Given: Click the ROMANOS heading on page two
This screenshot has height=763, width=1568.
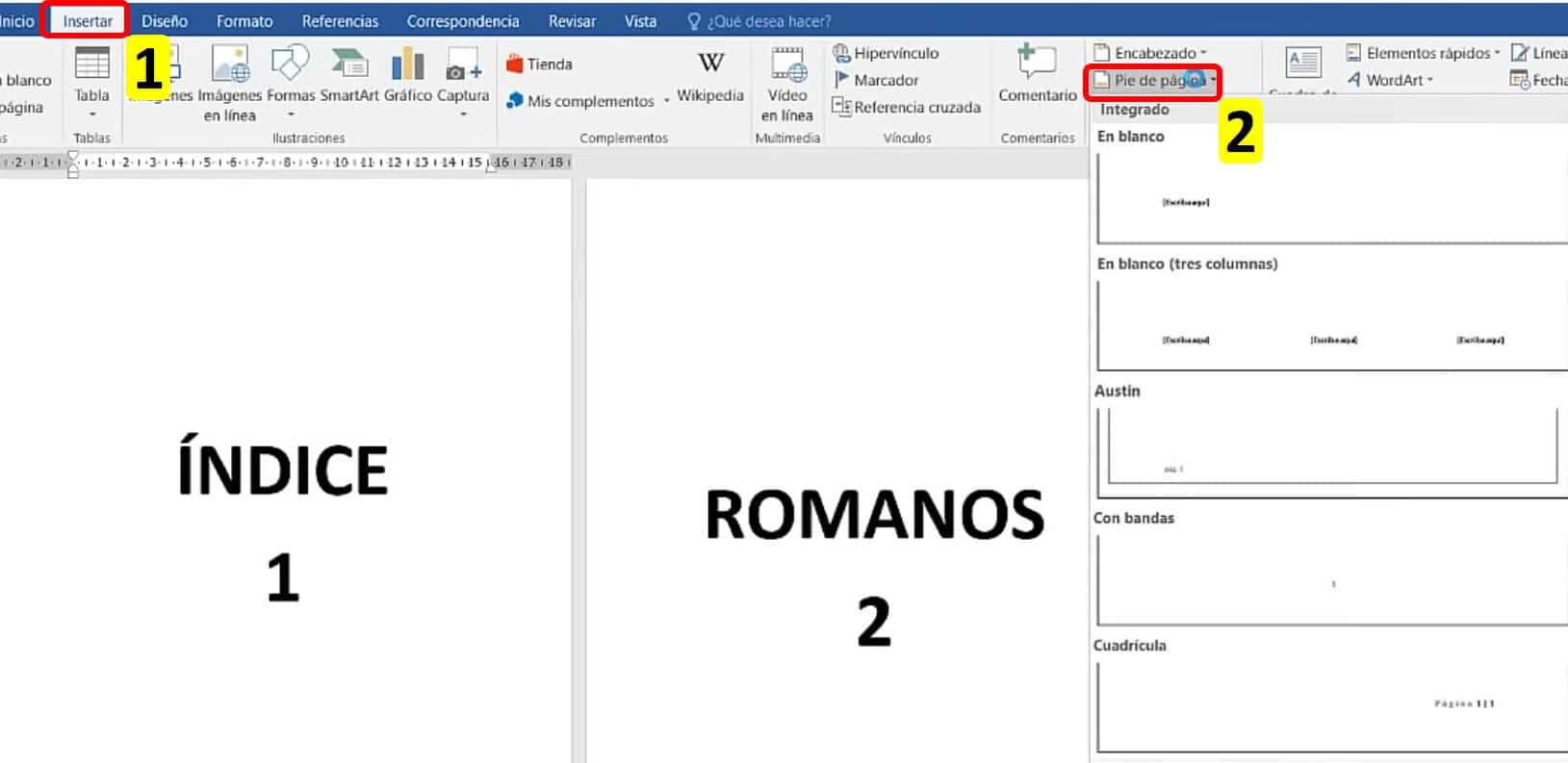Looking at the screenshot, I should pos(874,515).
